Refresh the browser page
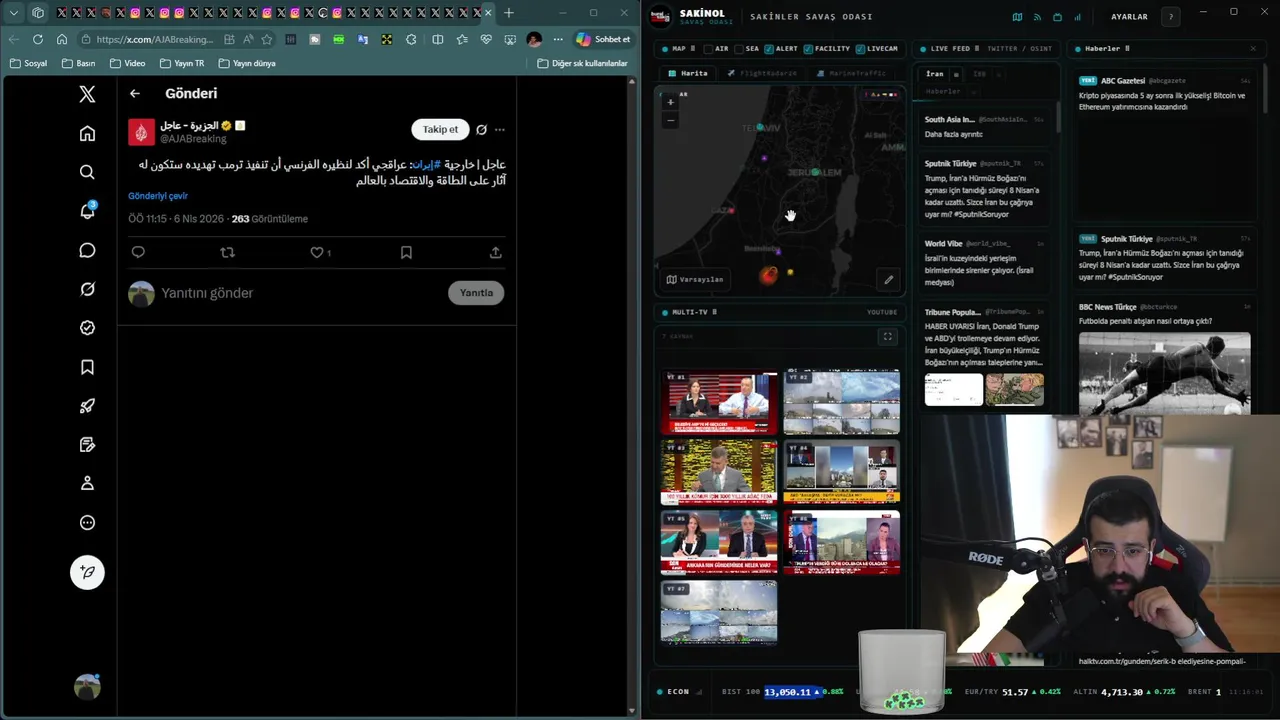Screen dimensions: 1280x720 click(38, 39)
